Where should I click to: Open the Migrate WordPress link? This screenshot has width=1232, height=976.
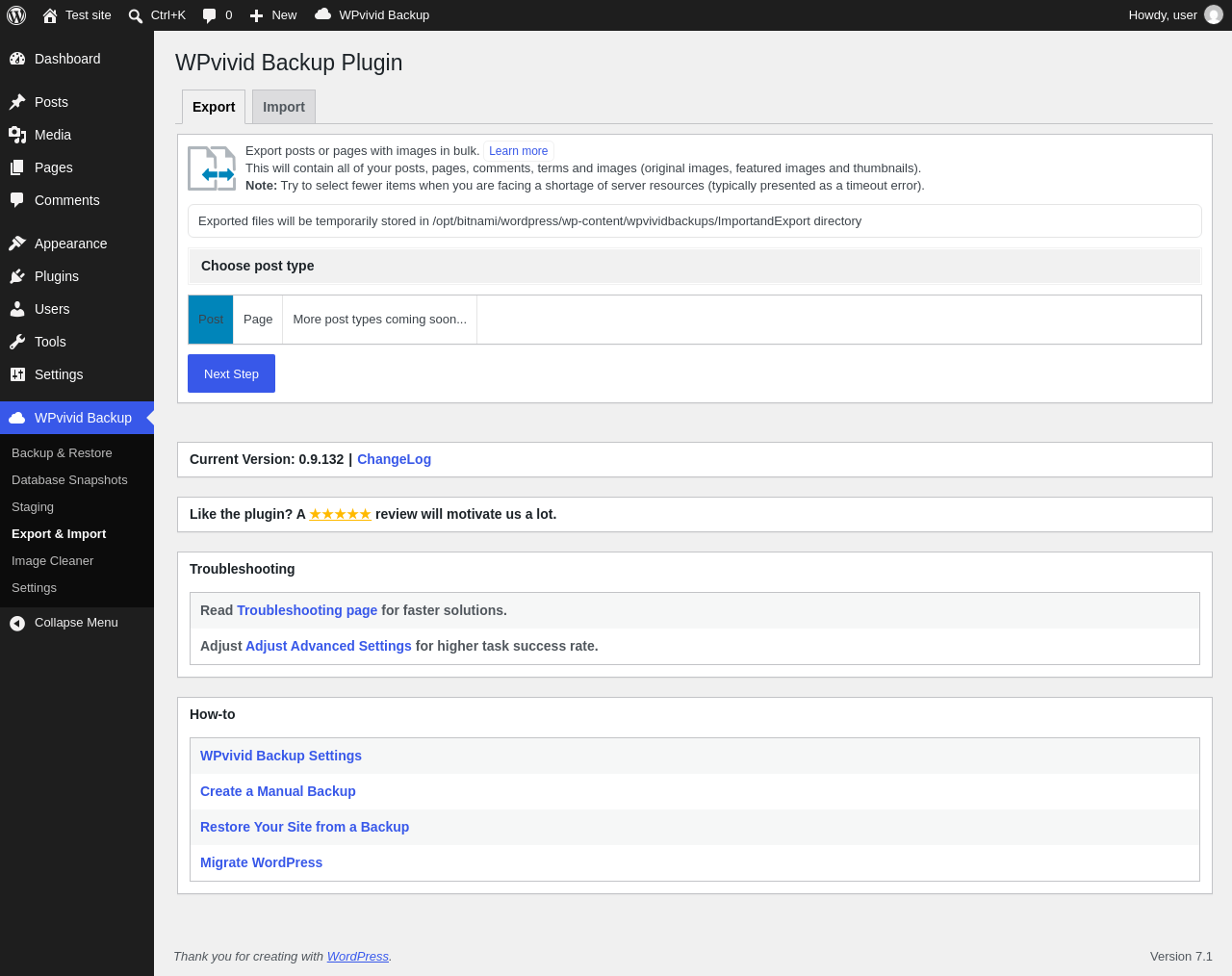click(x=261, y=862)
